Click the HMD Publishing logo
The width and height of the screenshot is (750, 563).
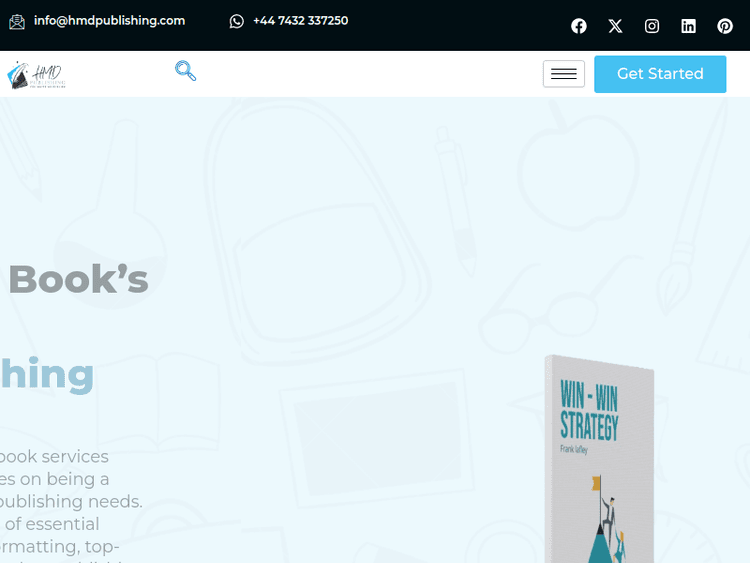tap(36, 75)
